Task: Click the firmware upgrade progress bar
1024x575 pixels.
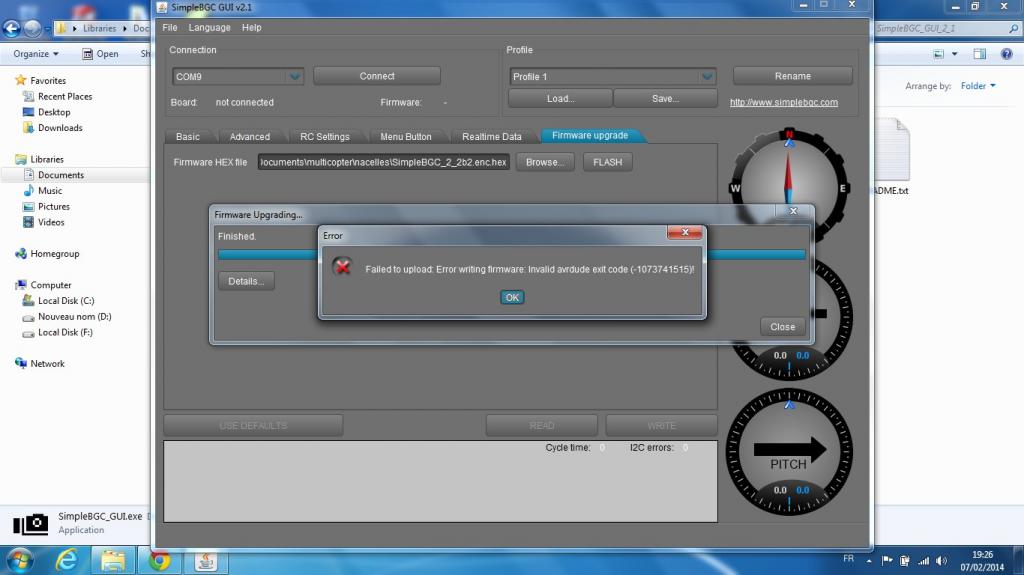Action: 511,255
